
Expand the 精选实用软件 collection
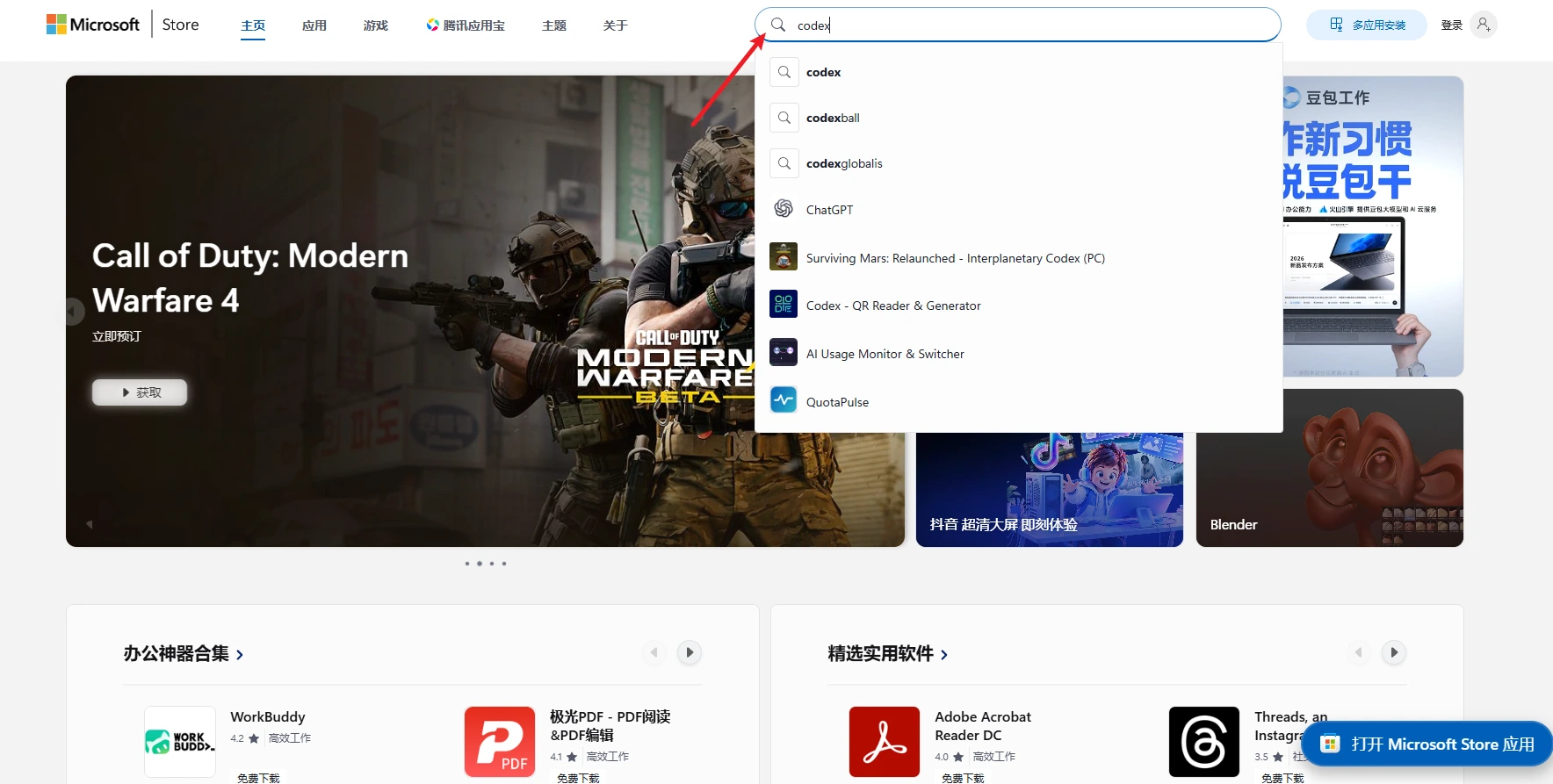(888, 654)
